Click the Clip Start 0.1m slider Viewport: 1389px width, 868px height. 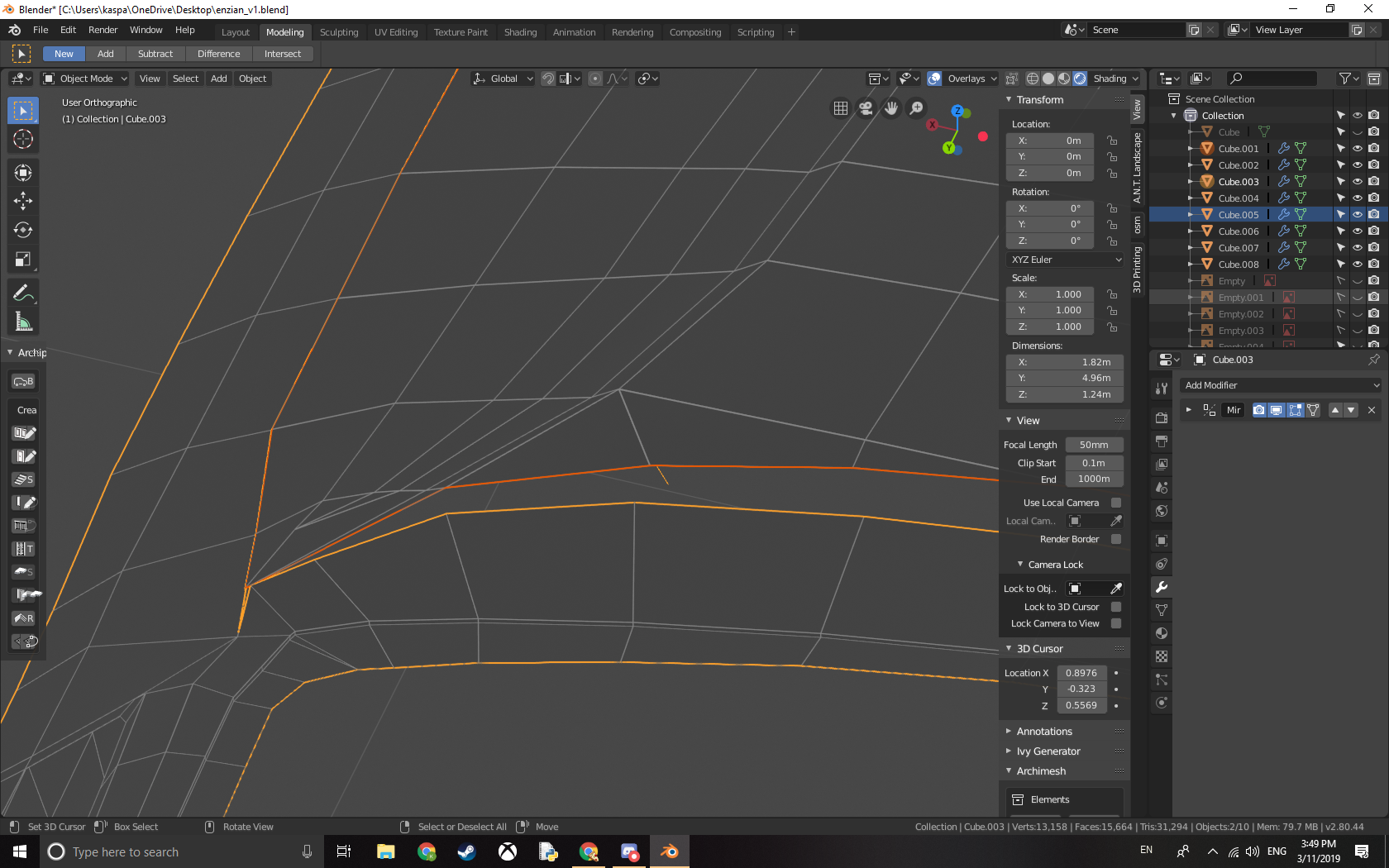1095,463
